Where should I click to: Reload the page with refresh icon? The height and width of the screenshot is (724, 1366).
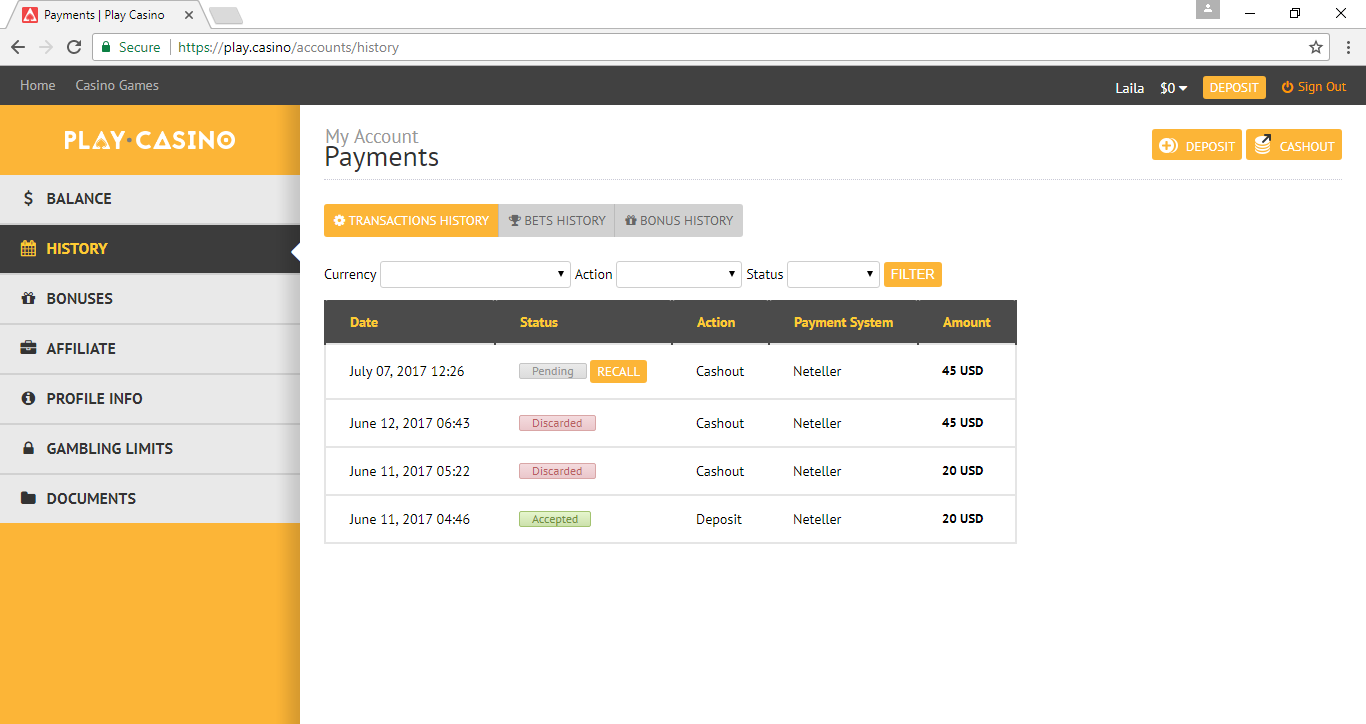pyautogui.click(x=74, y=47)
